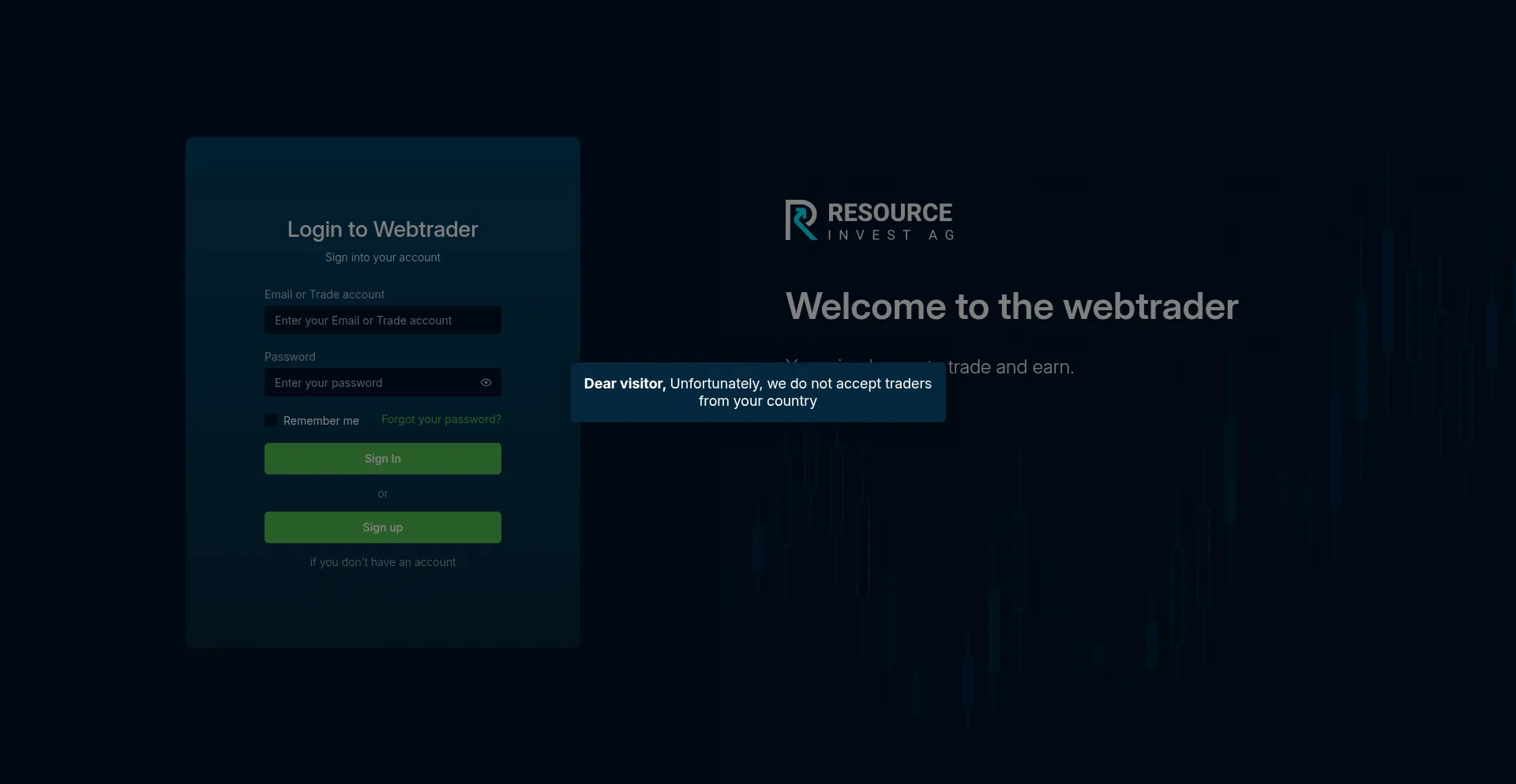Click 'if you don't have an account' text

point(382,562)
